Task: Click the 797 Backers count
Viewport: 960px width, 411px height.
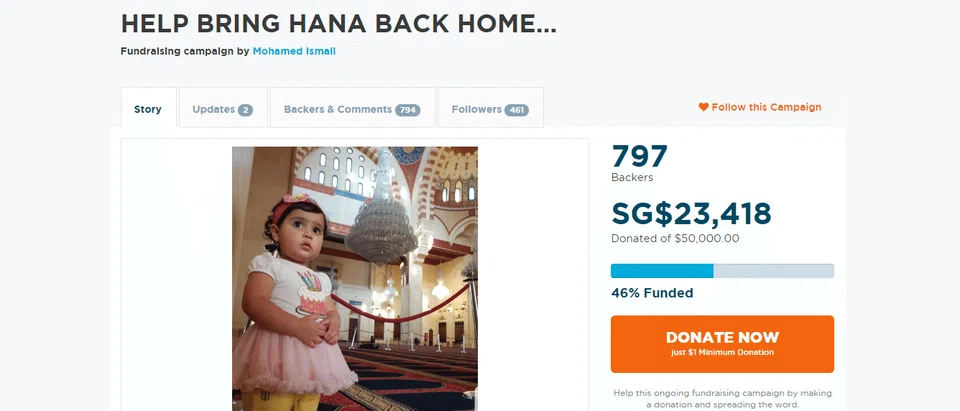Action: (x=639, y=164)
